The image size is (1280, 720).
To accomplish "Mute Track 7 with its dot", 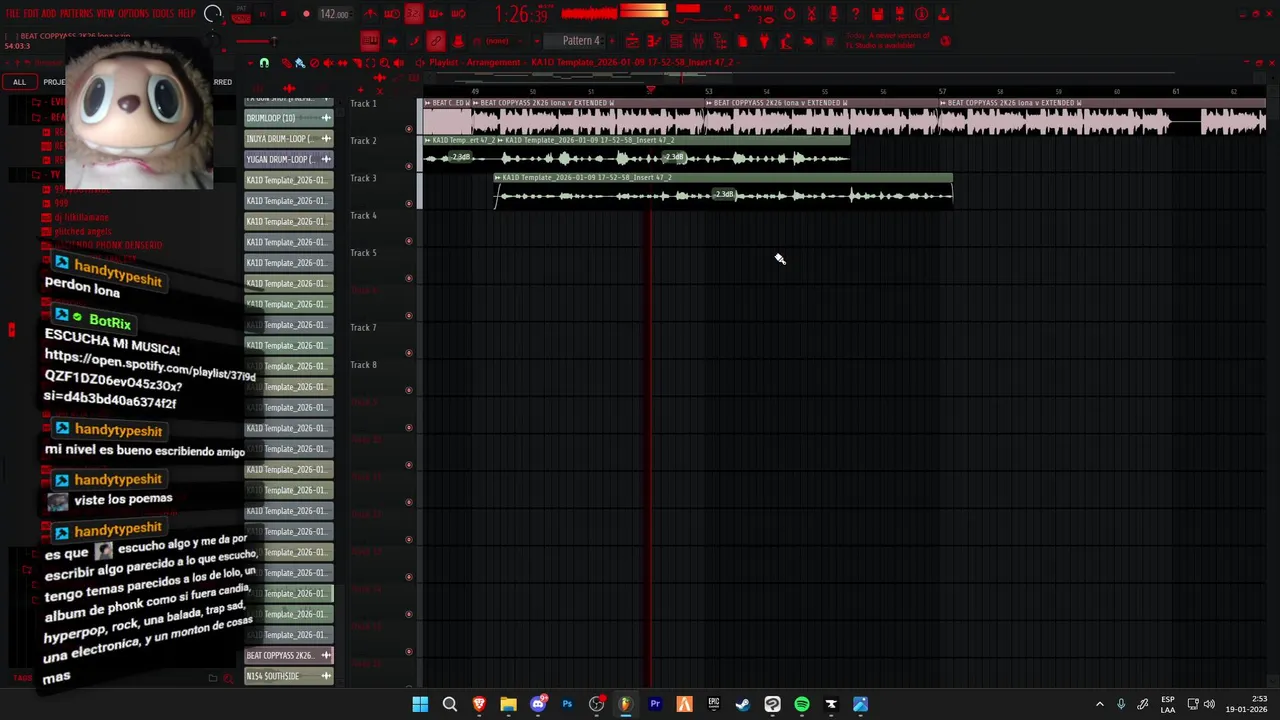I will [x=409, y=353].
